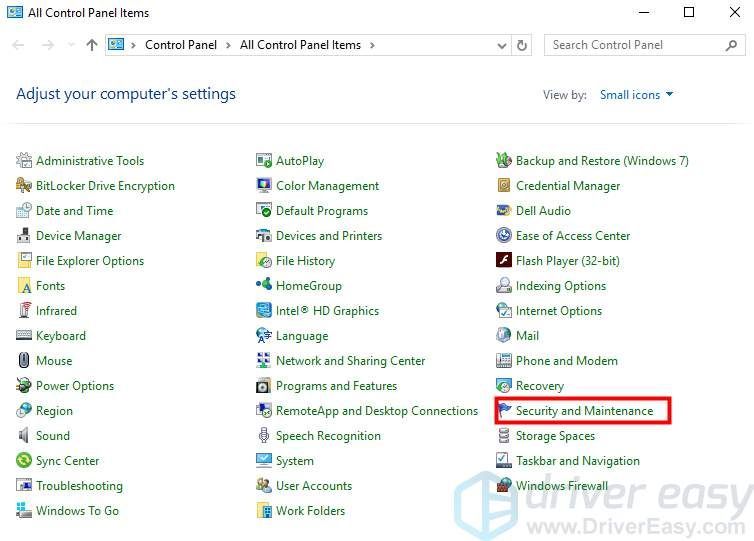Open the Default Programs icon
The height and width of the screenshot is (541, 754).
(x=264, y=210)
